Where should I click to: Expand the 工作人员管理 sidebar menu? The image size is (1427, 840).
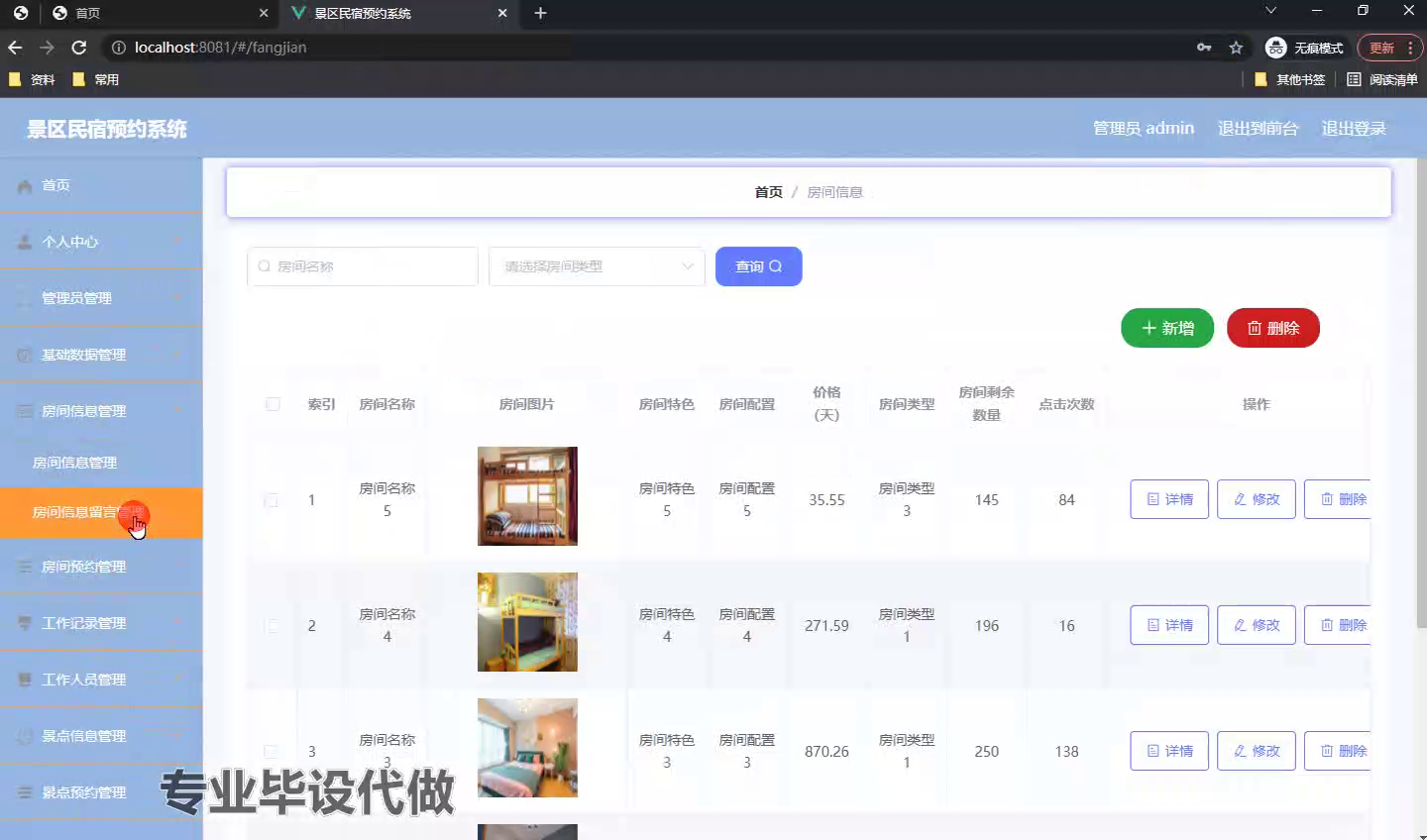101,680
